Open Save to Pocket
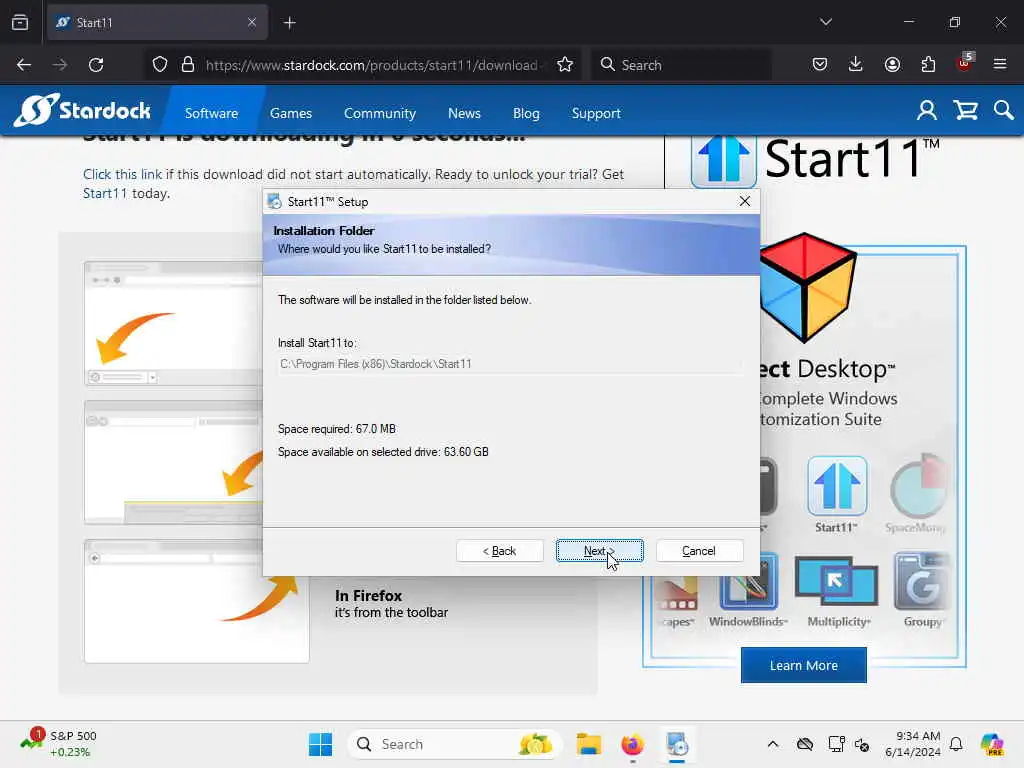1024x768 pixels. 820,64
